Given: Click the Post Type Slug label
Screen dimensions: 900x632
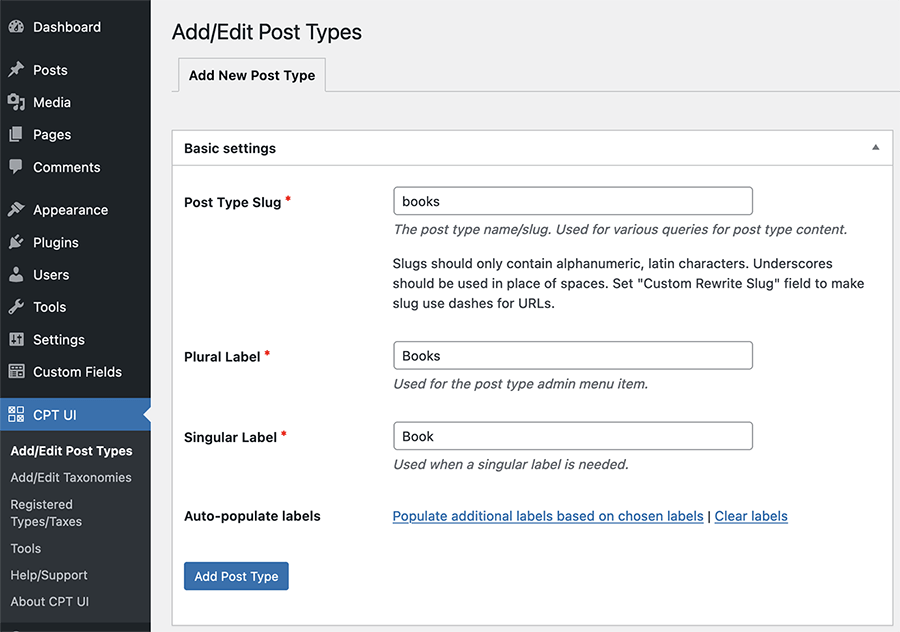Looking at the screenshot, I should pyautogui.click(x=232, y=203).
